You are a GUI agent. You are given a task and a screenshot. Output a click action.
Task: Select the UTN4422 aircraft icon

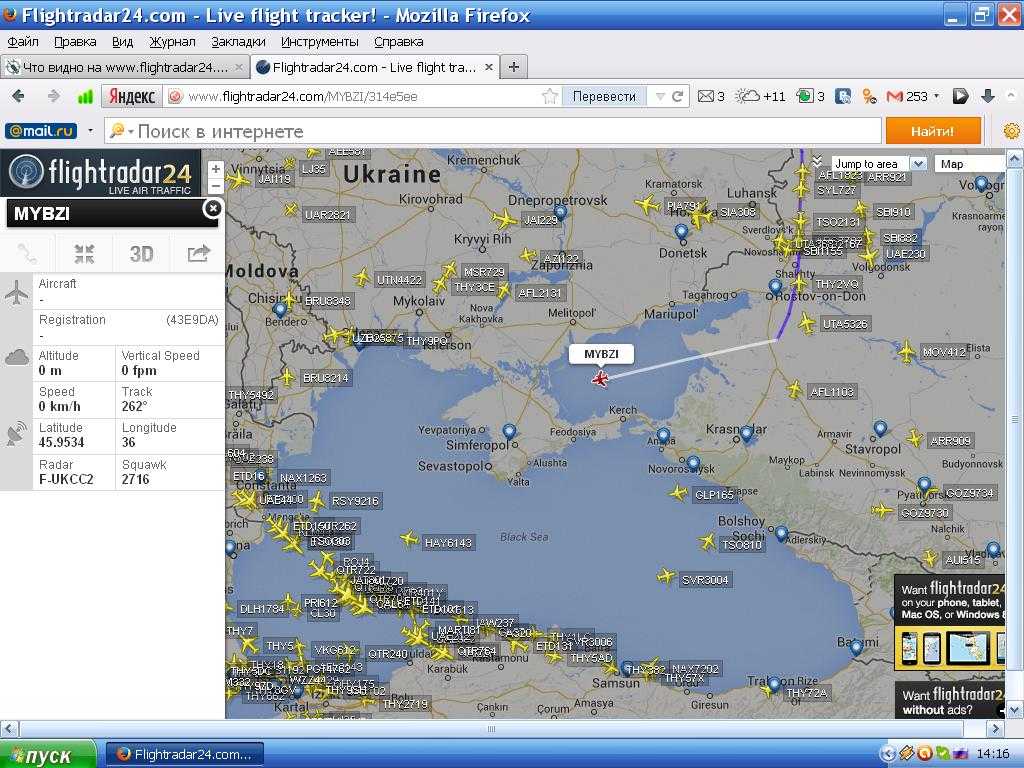(x=362, y=278)
